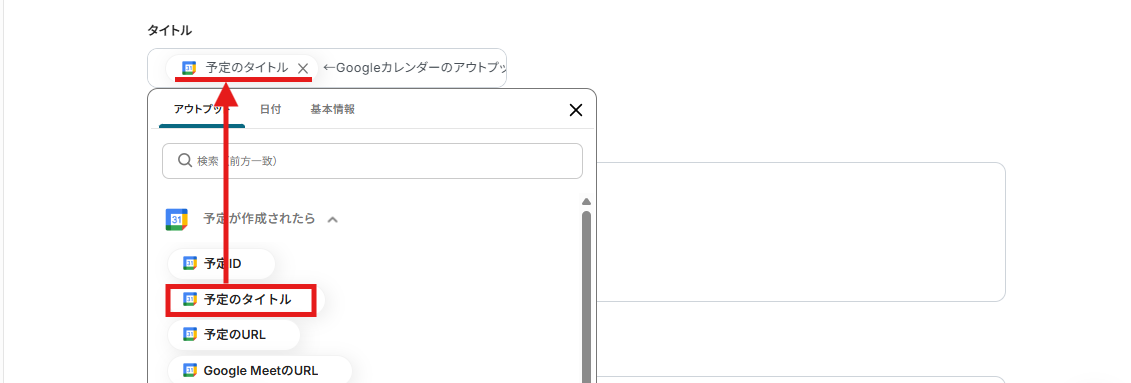Click the calendar icon inside the title field chip
Image resolution: width=1131 pixels, height=383 pixels.
[x=189, y=69]
